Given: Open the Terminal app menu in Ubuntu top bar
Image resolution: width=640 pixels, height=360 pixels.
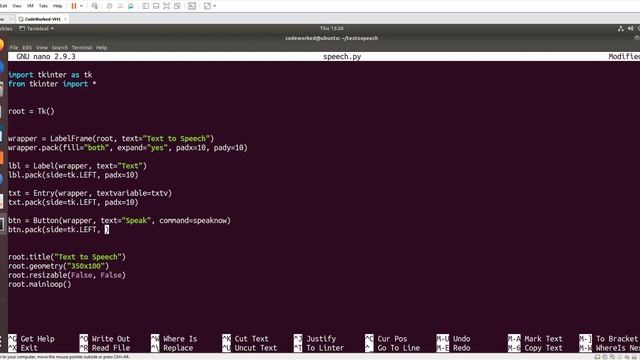Looking at the screenshot, I should (x=37, y=29).
